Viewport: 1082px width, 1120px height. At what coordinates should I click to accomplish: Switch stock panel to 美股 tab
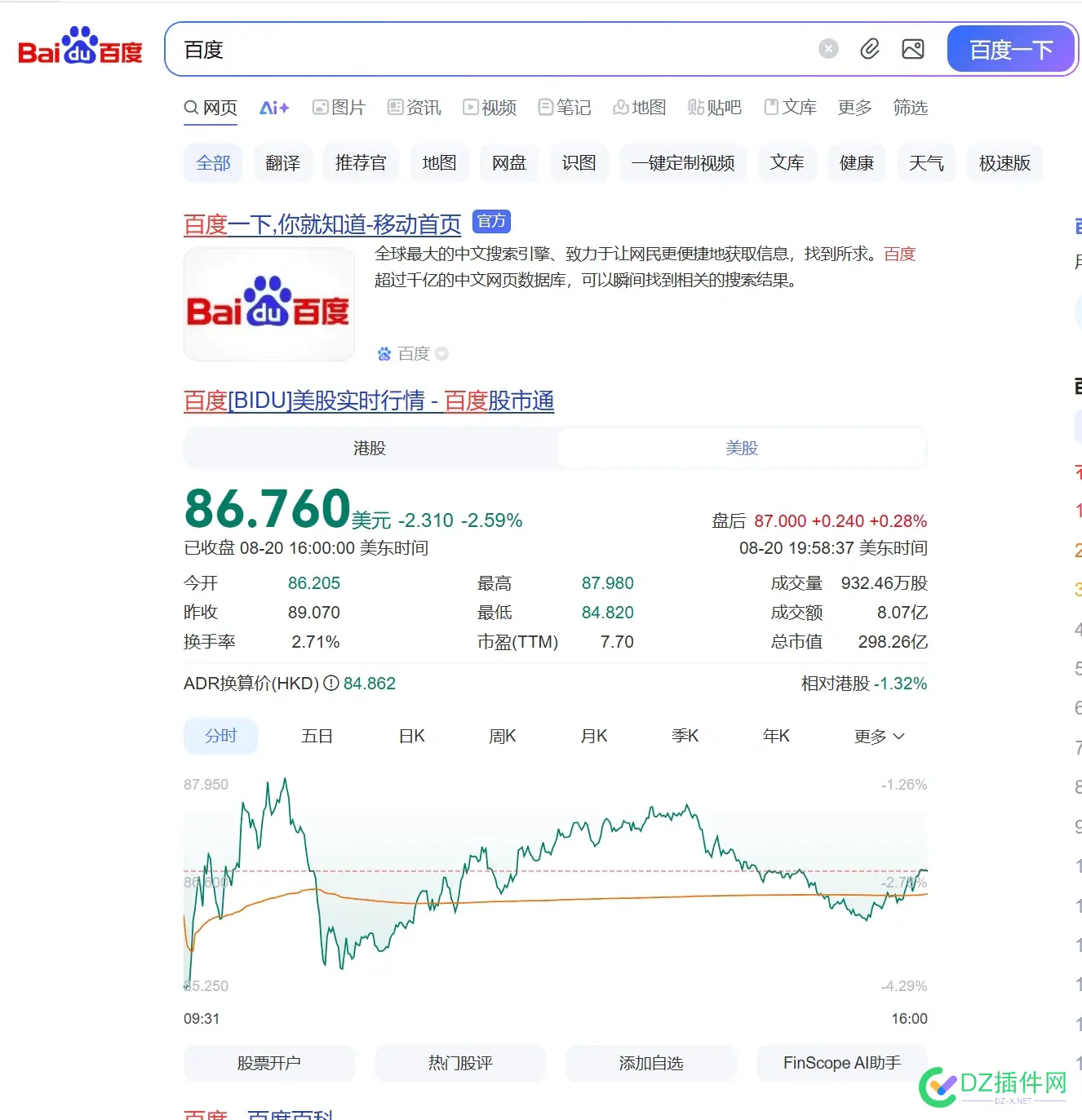[x=742, y=448]
